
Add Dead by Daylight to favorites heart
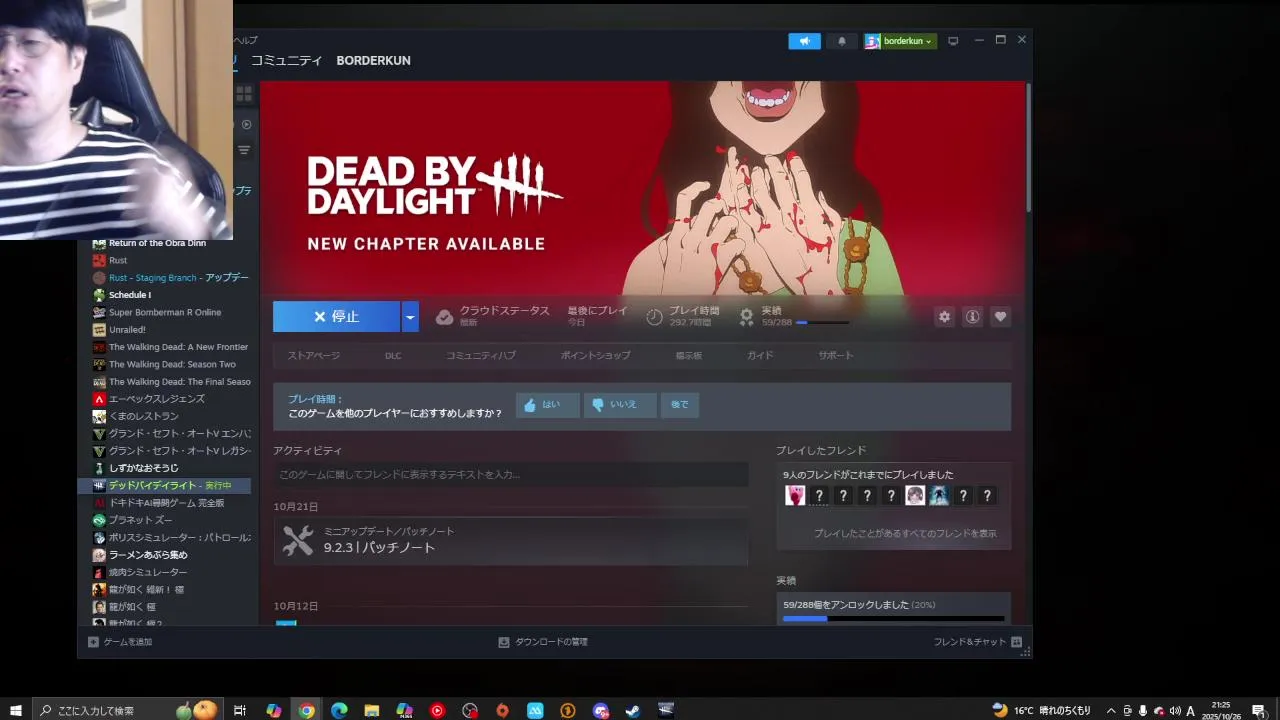tap(1000, 316)
